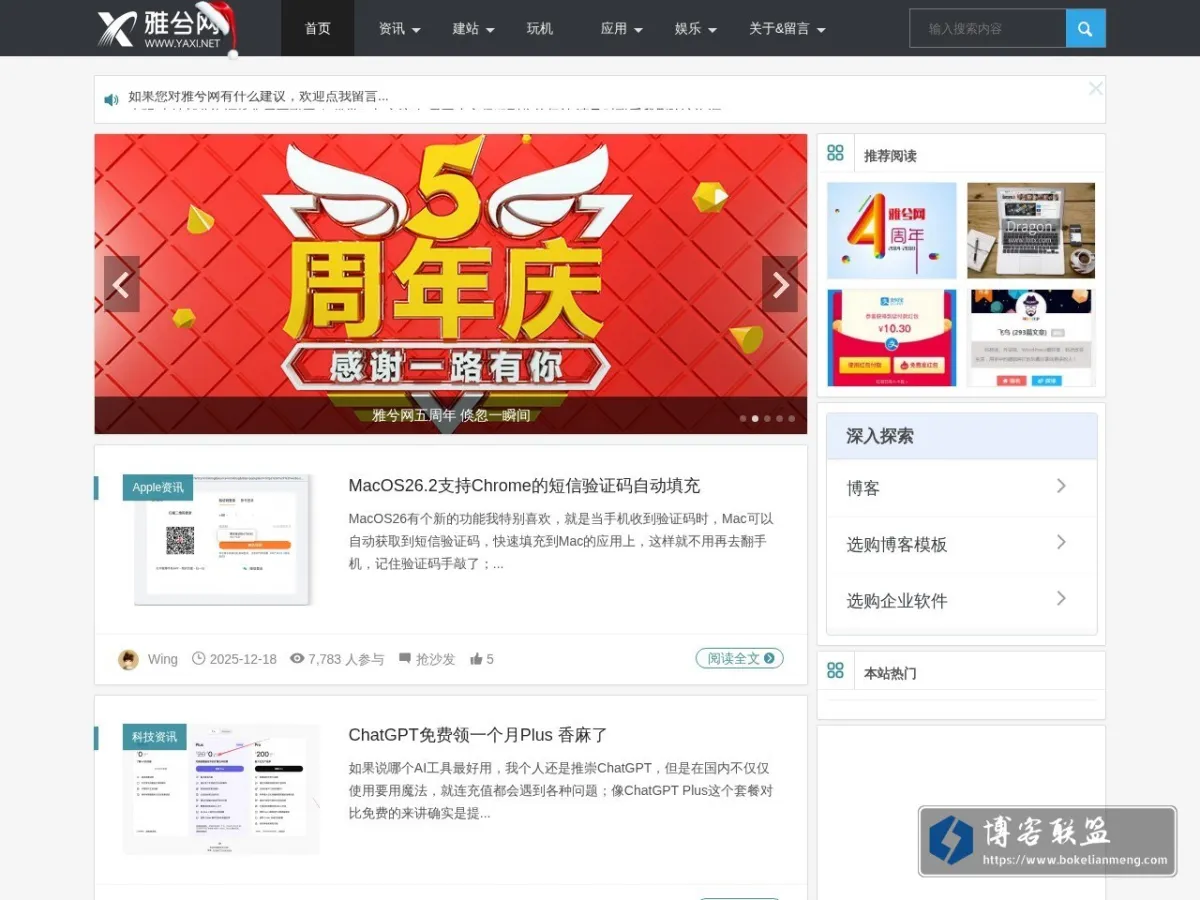Open the 玩机 nav item
This screenshot has height=900, width=1200.
point(540,29)
